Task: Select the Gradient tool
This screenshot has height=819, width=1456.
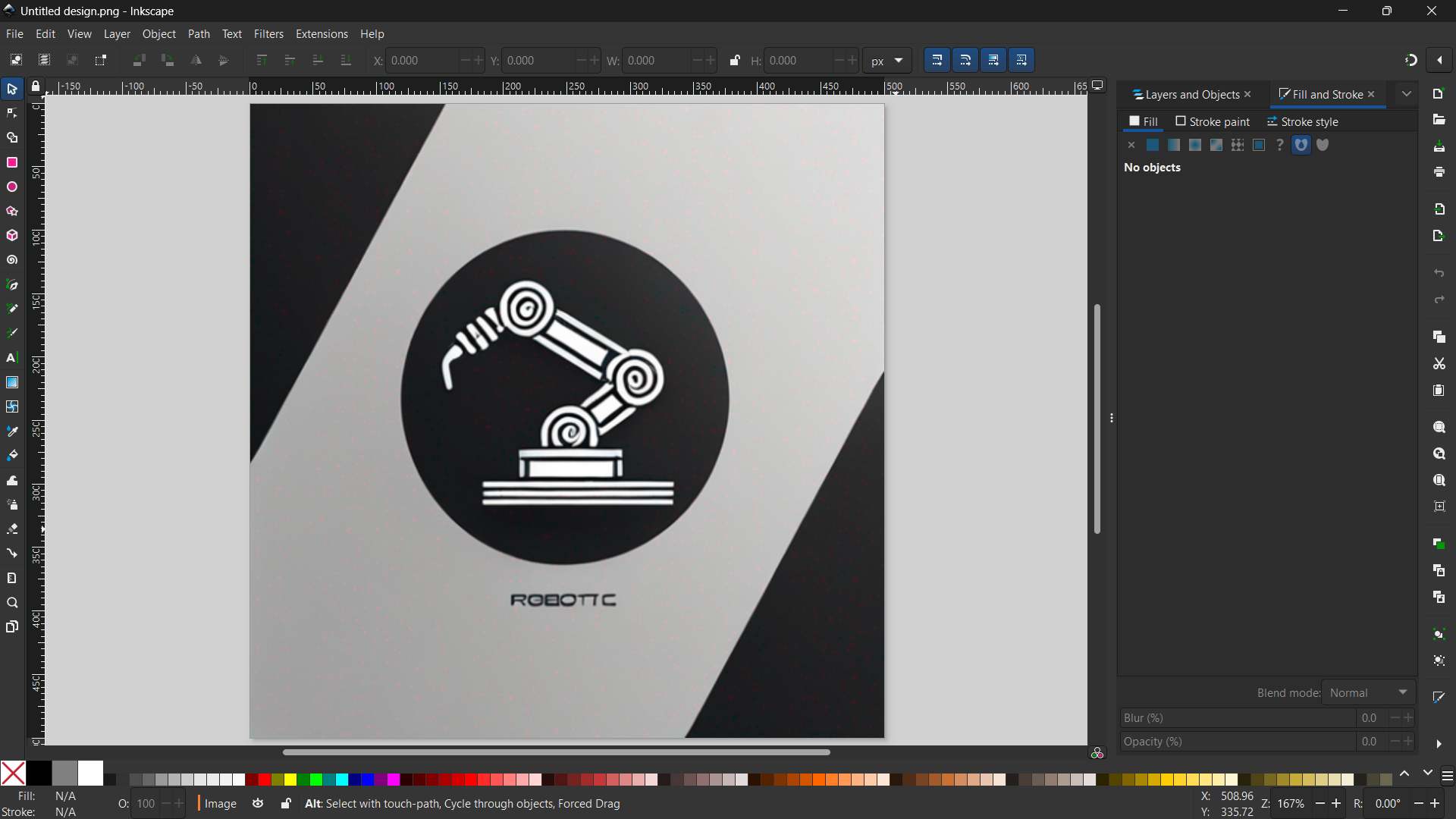Action: (12, 382)
